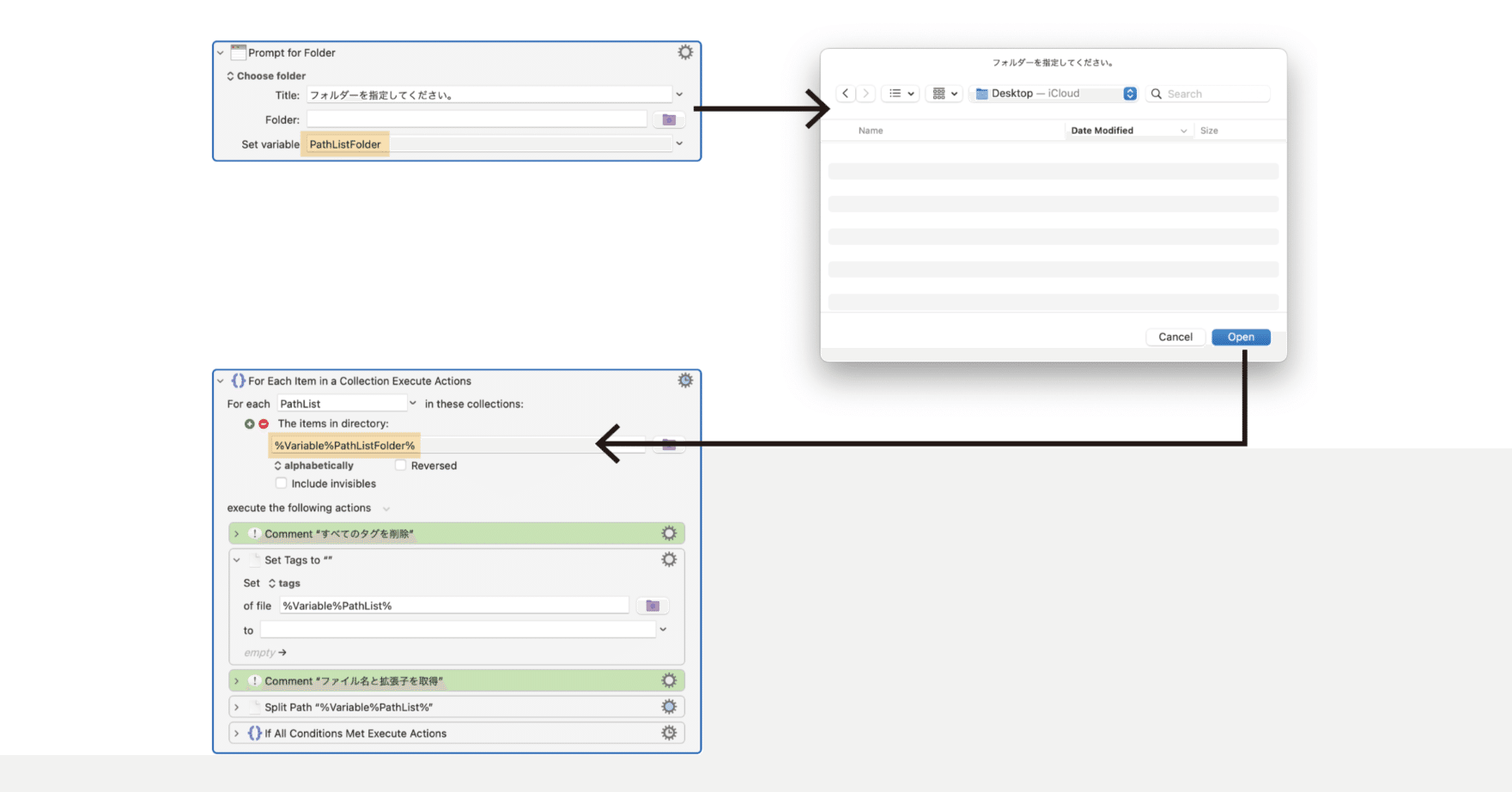
Task: Open gear menu of For Each action
Action: point(685,381)
